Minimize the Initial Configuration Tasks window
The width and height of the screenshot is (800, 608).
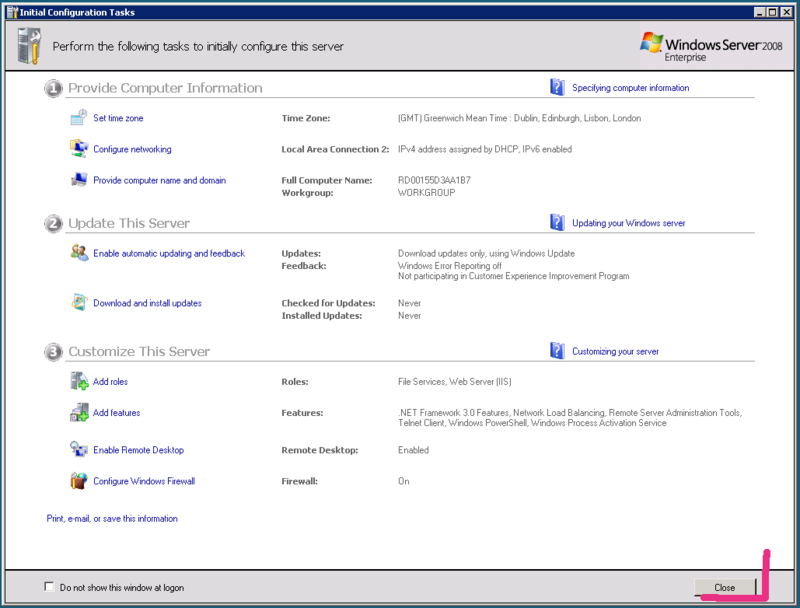click(x=760, y=12)
